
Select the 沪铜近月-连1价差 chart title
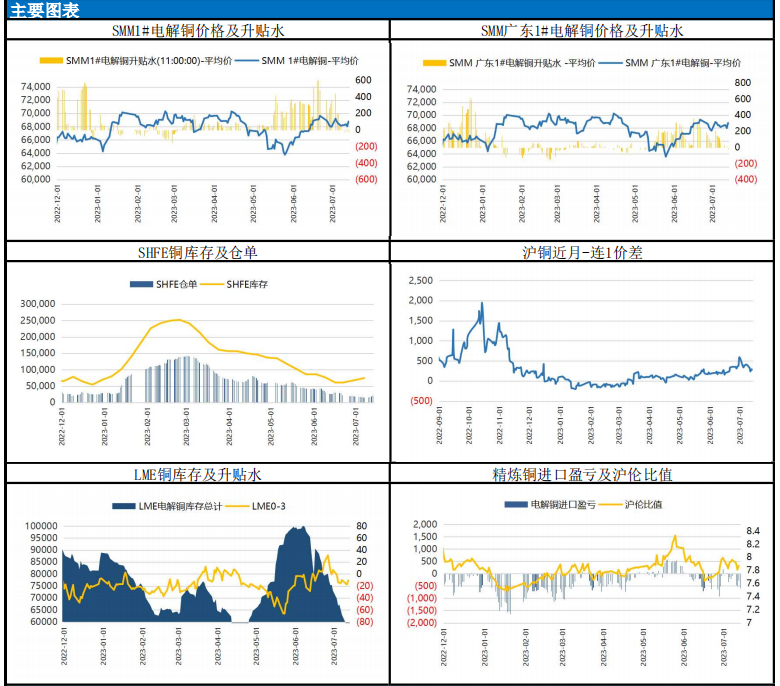point(582,252)
